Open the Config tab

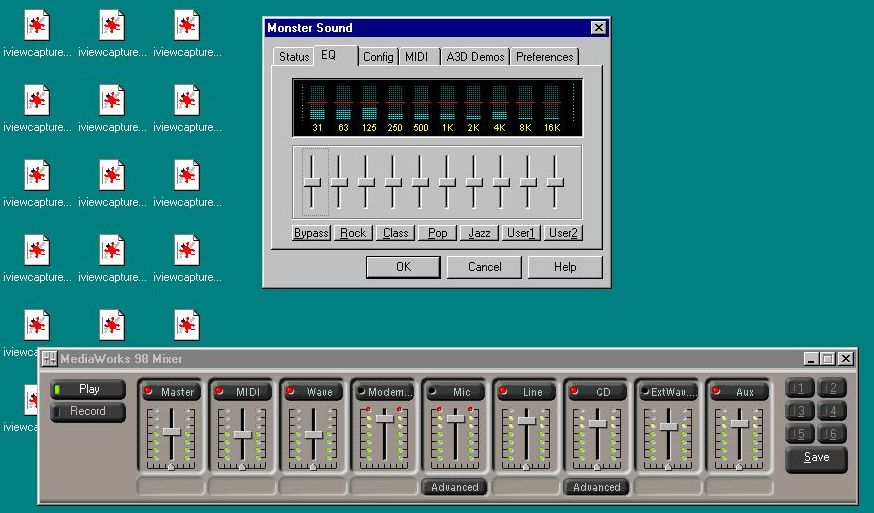(378, 57)
